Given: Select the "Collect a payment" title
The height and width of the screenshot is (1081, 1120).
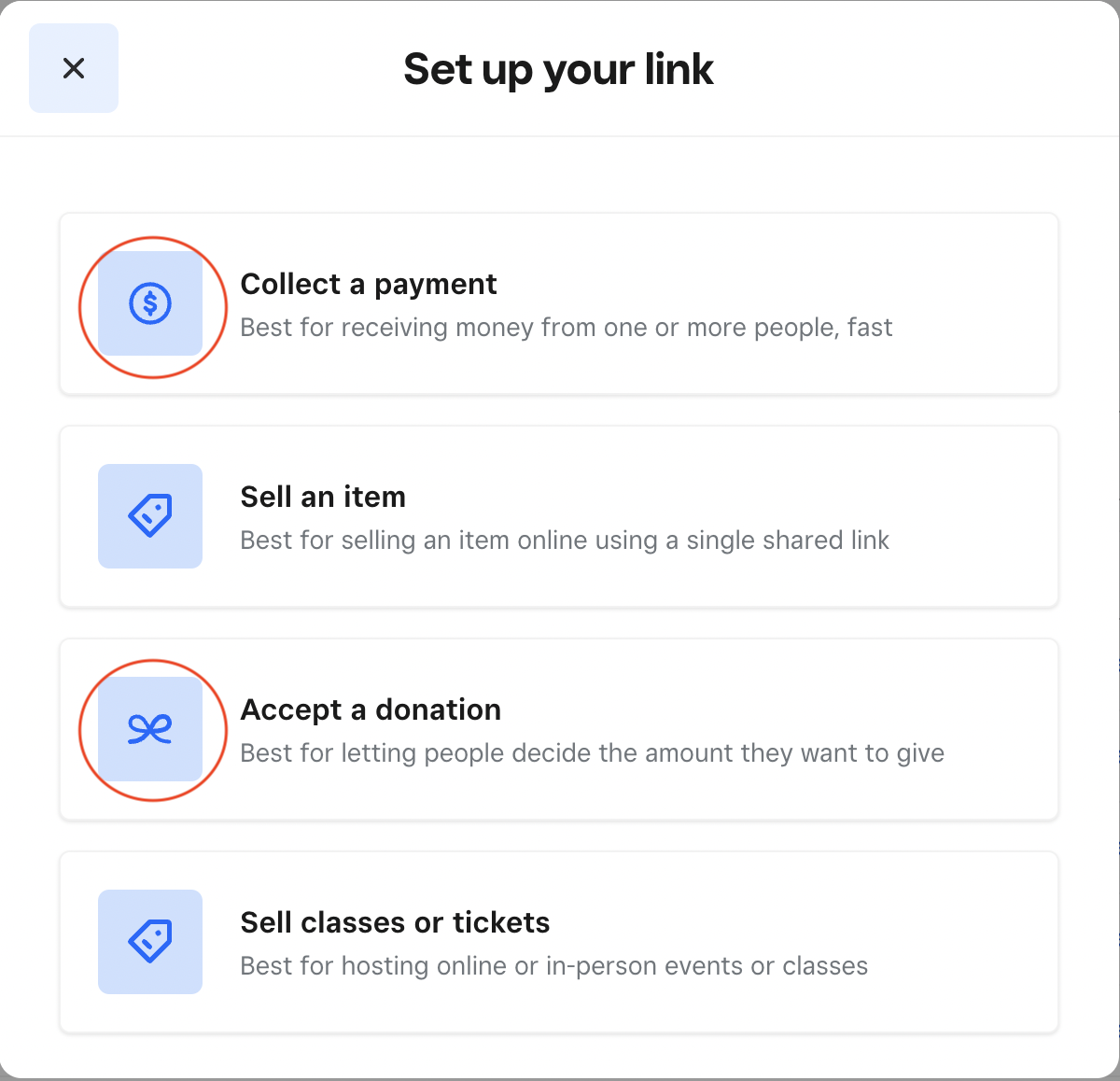Looking at the screenshot, I should click(369, 284).
